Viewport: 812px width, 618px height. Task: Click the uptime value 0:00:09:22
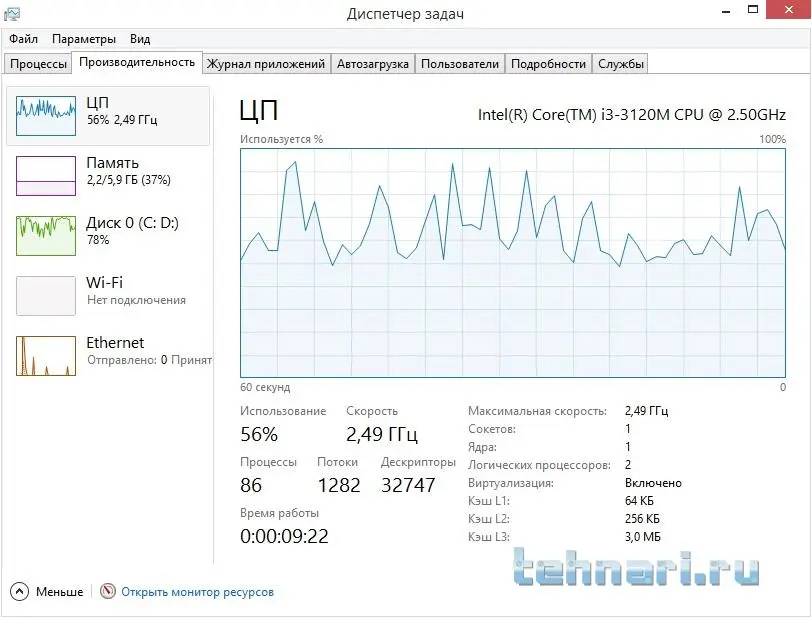coord(284,536)
